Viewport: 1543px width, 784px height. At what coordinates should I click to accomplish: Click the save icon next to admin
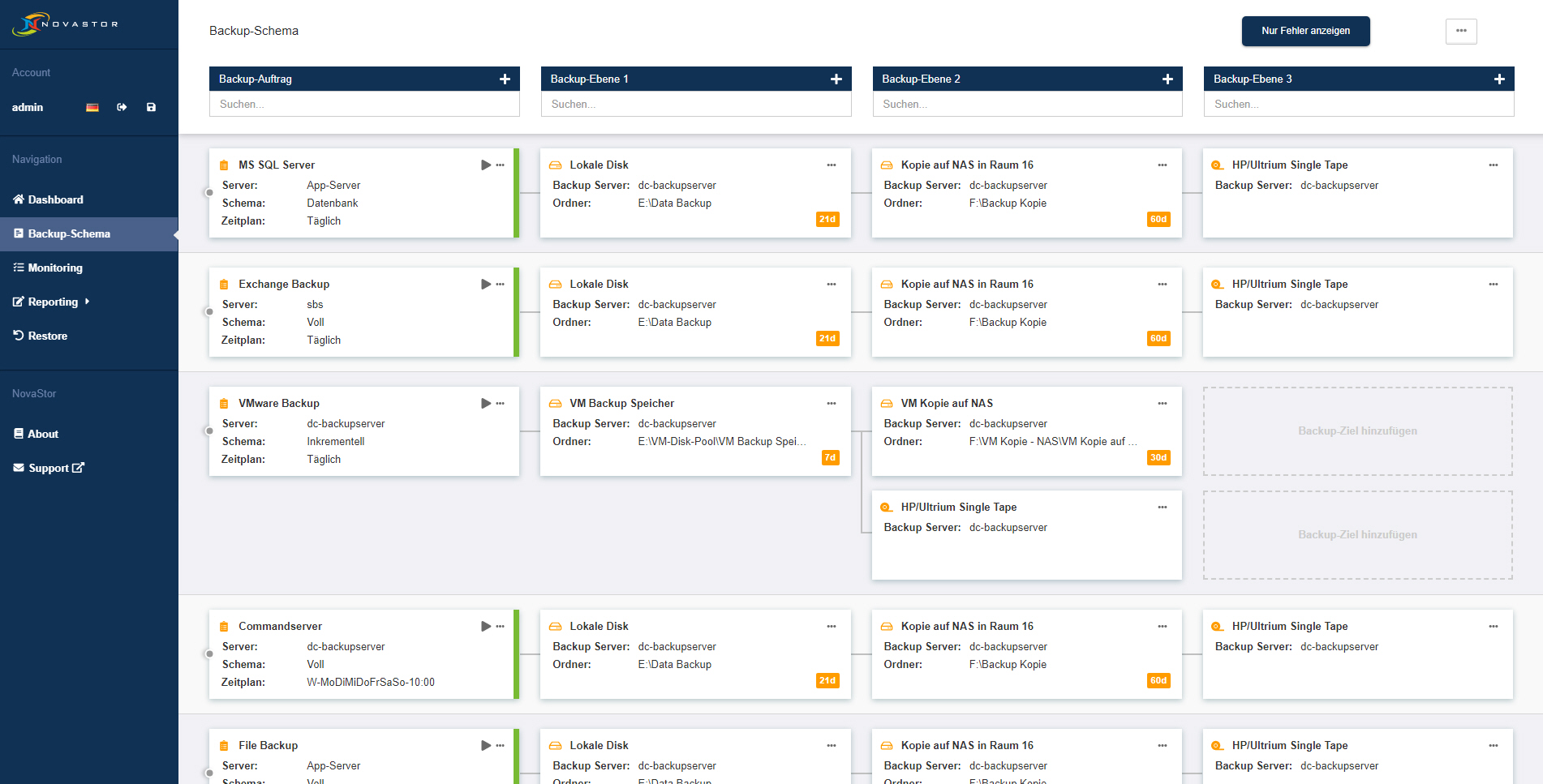click(x=151, y=107)
